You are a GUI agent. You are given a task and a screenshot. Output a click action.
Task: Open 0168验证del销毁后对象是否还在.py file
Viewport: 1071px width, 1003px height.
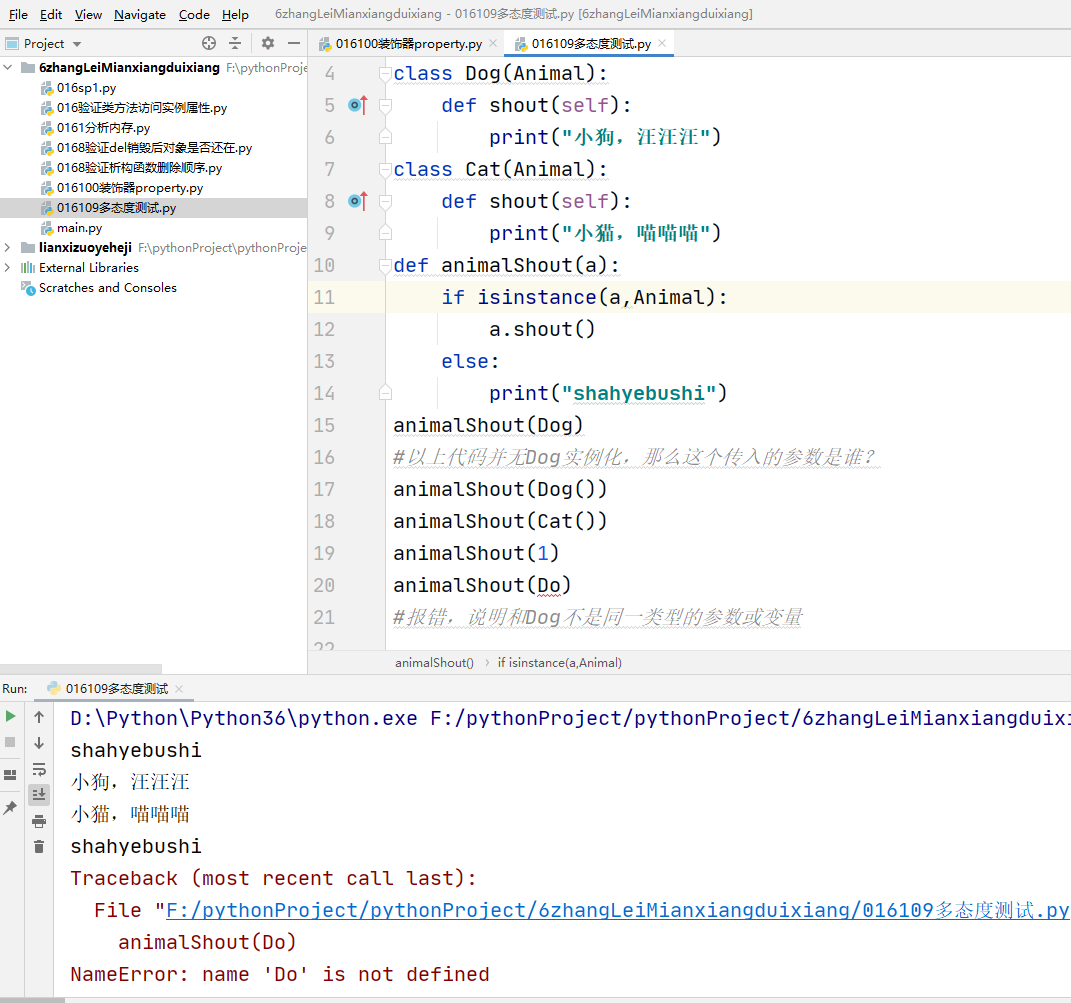[x=154, y=148]
